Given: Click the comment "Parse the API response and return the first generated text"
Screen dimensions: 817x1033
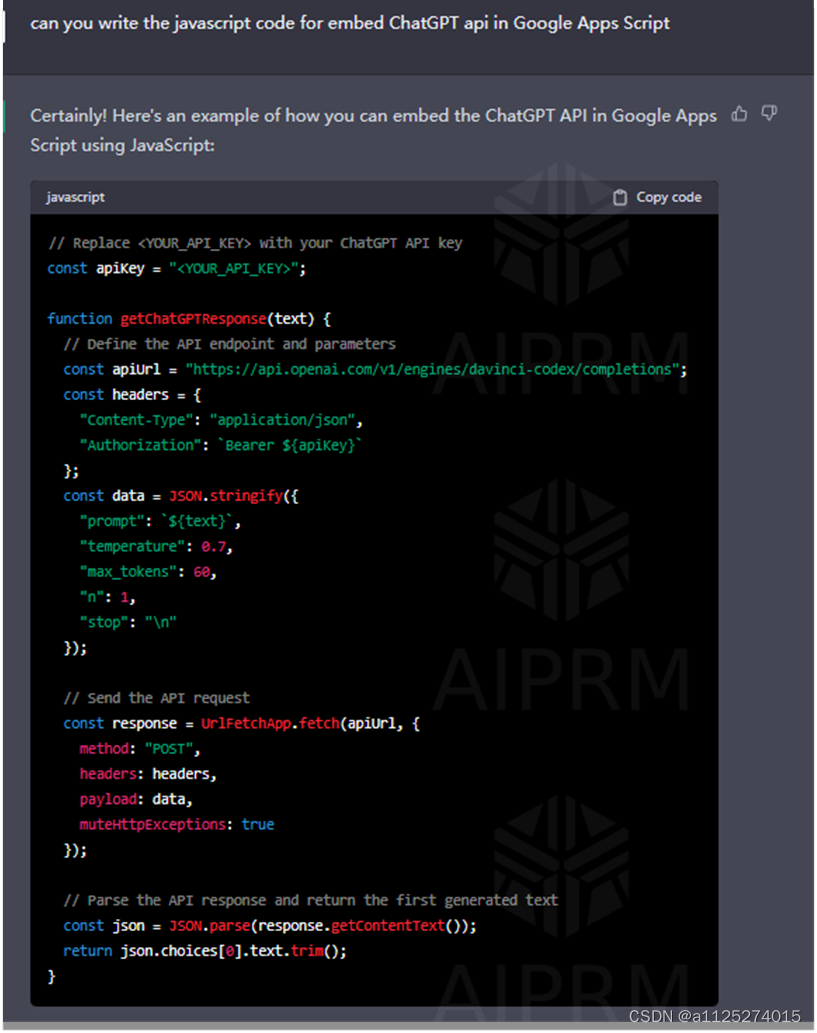Looking at the screenshot, I should click(311, 901).
